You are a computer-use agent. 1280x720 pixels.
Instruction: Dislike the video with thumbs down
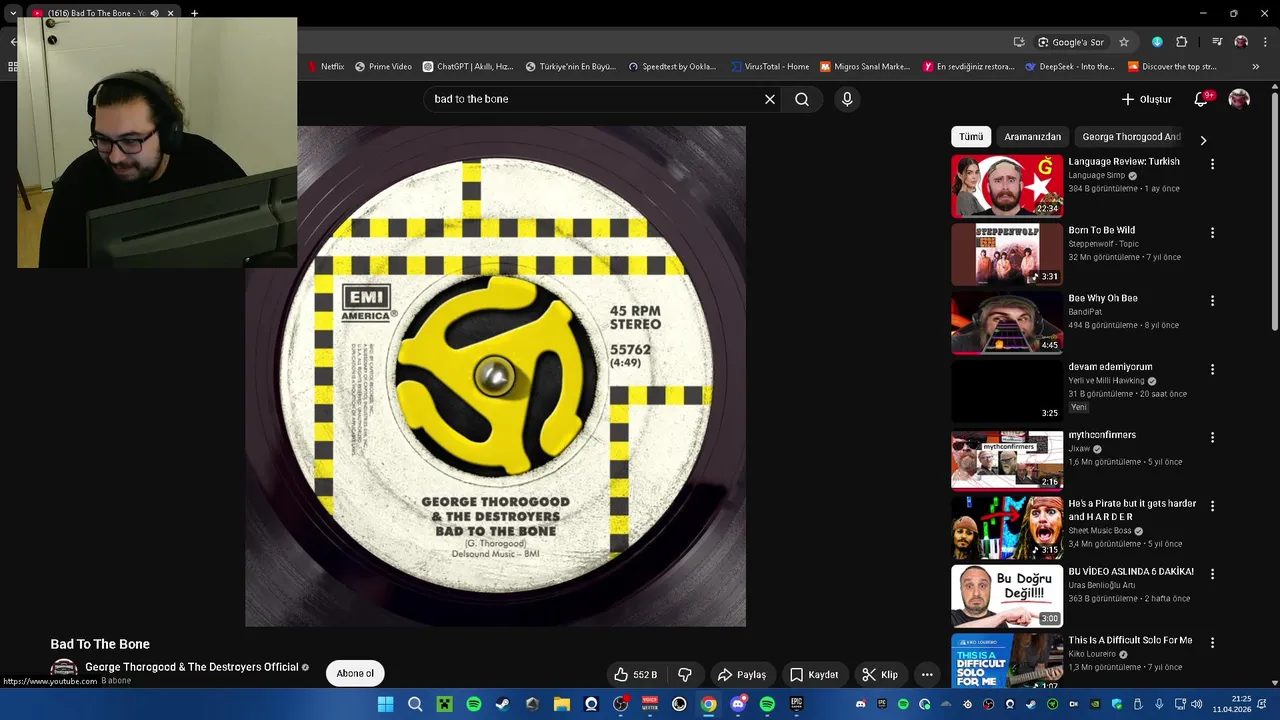[685, 674]
